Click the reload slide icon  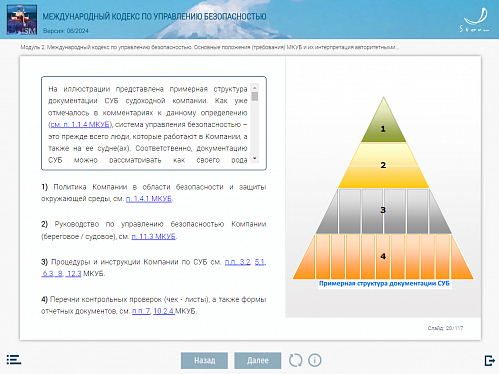(x=295, y=360)
